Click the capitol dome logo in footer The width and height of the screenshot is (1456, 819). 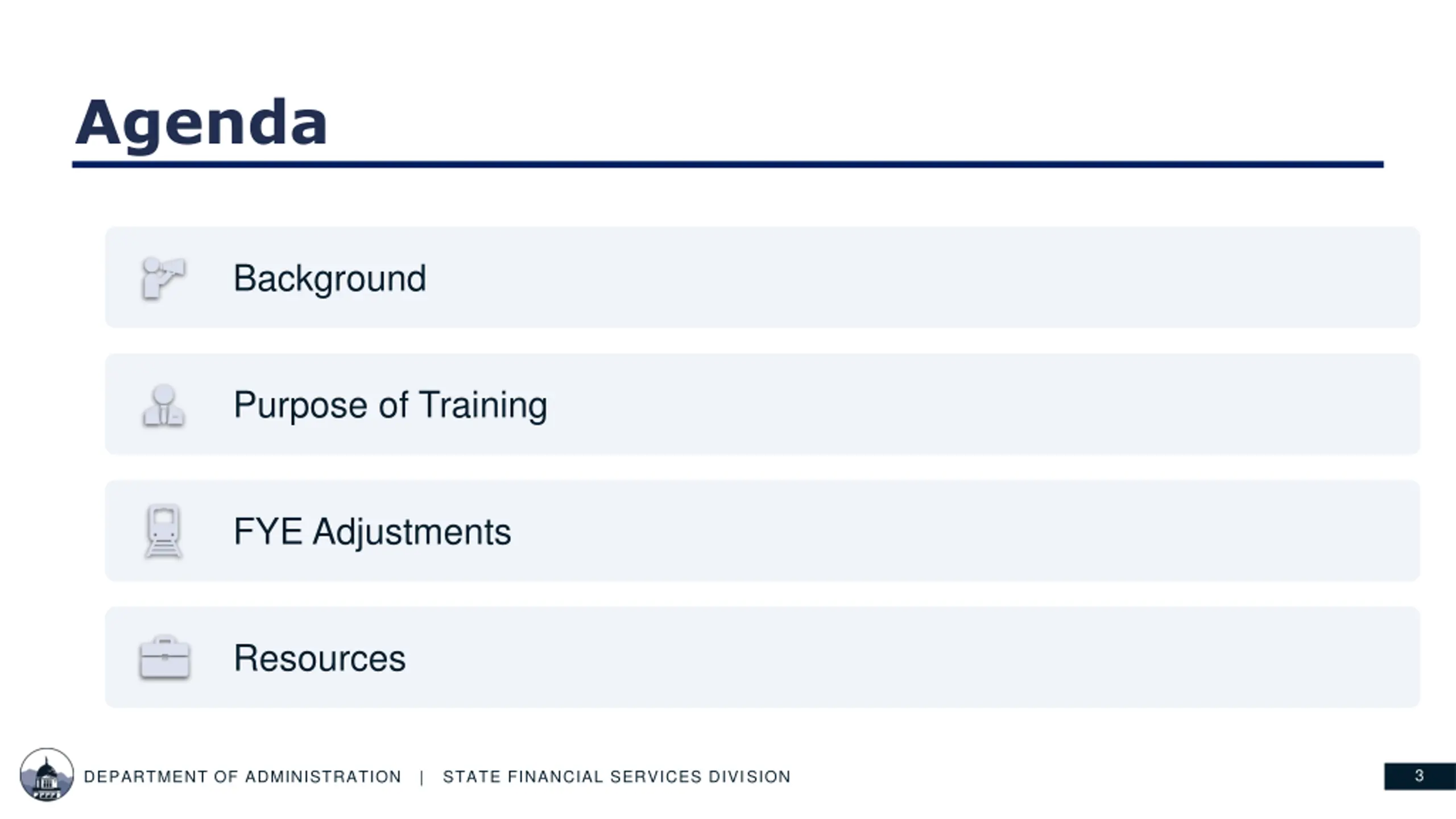[47, 775]
